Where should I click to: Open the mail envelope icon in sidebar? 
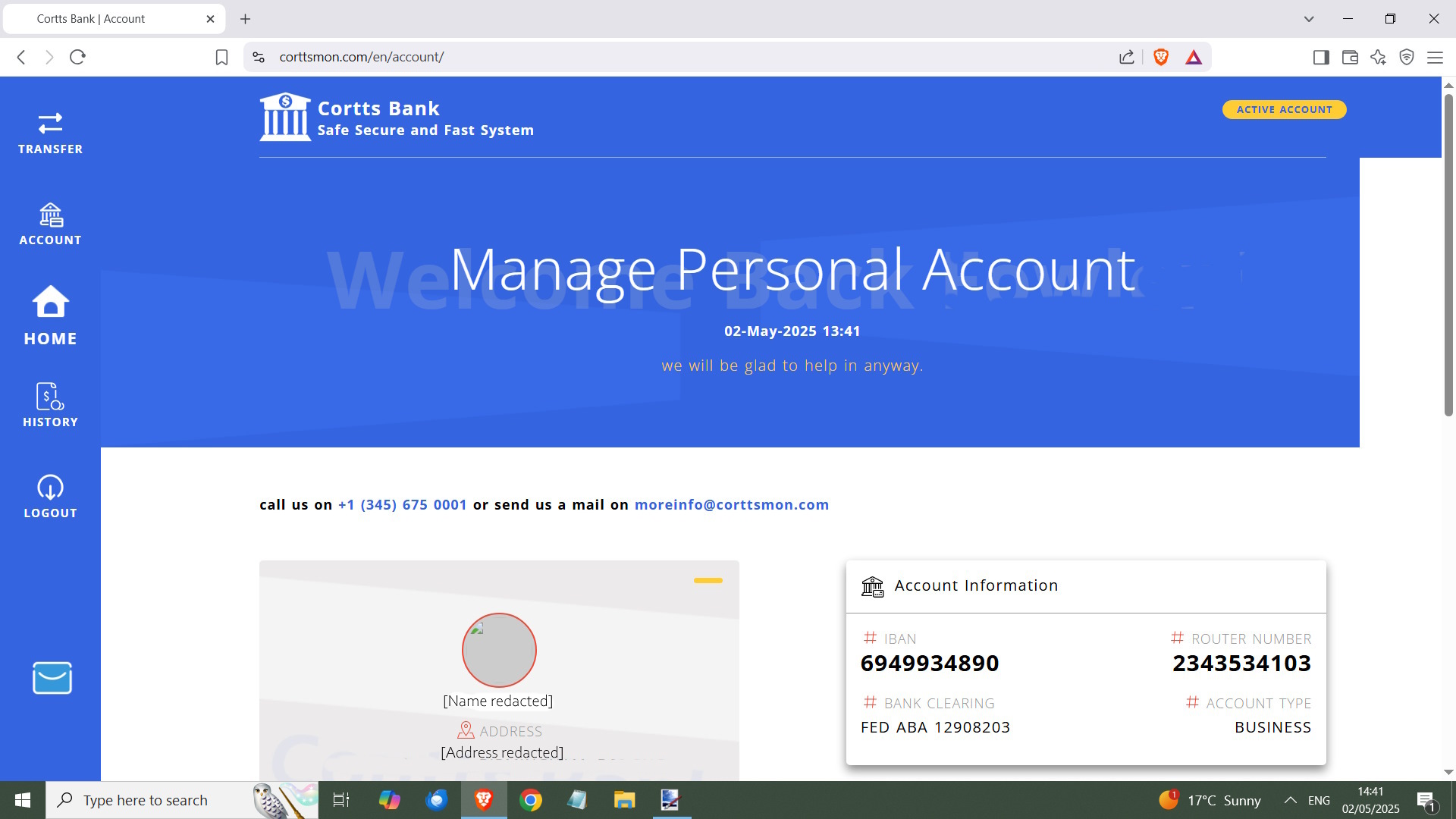click(52, 678)
